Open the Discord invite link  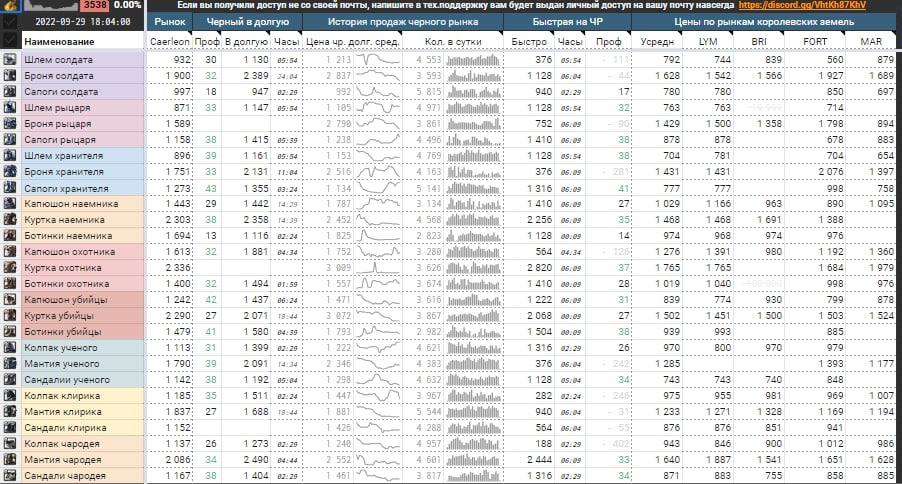pos(802,5)
